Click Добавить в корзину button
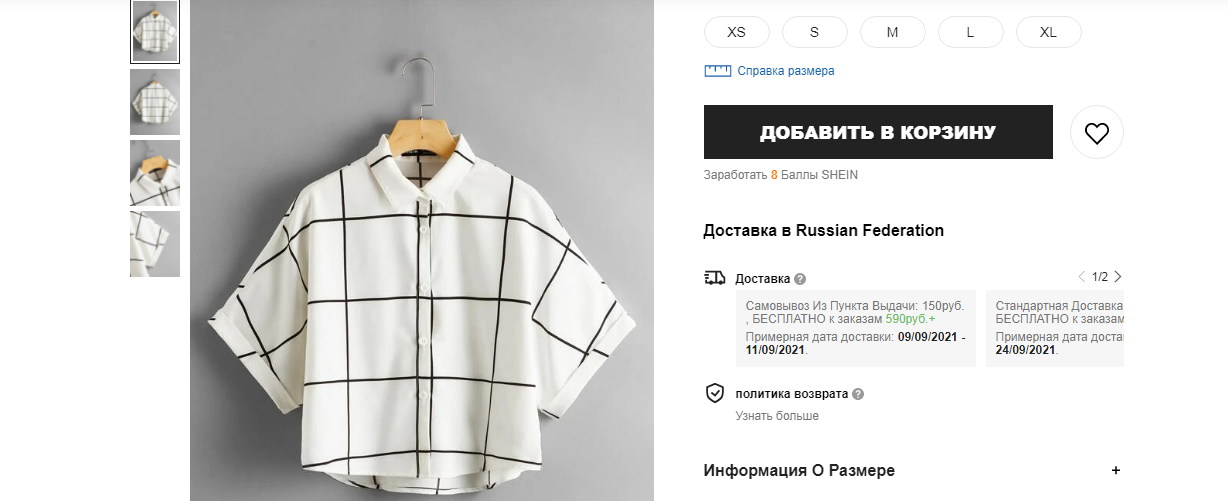This screenshot has width=1228, height=501. 878,132
